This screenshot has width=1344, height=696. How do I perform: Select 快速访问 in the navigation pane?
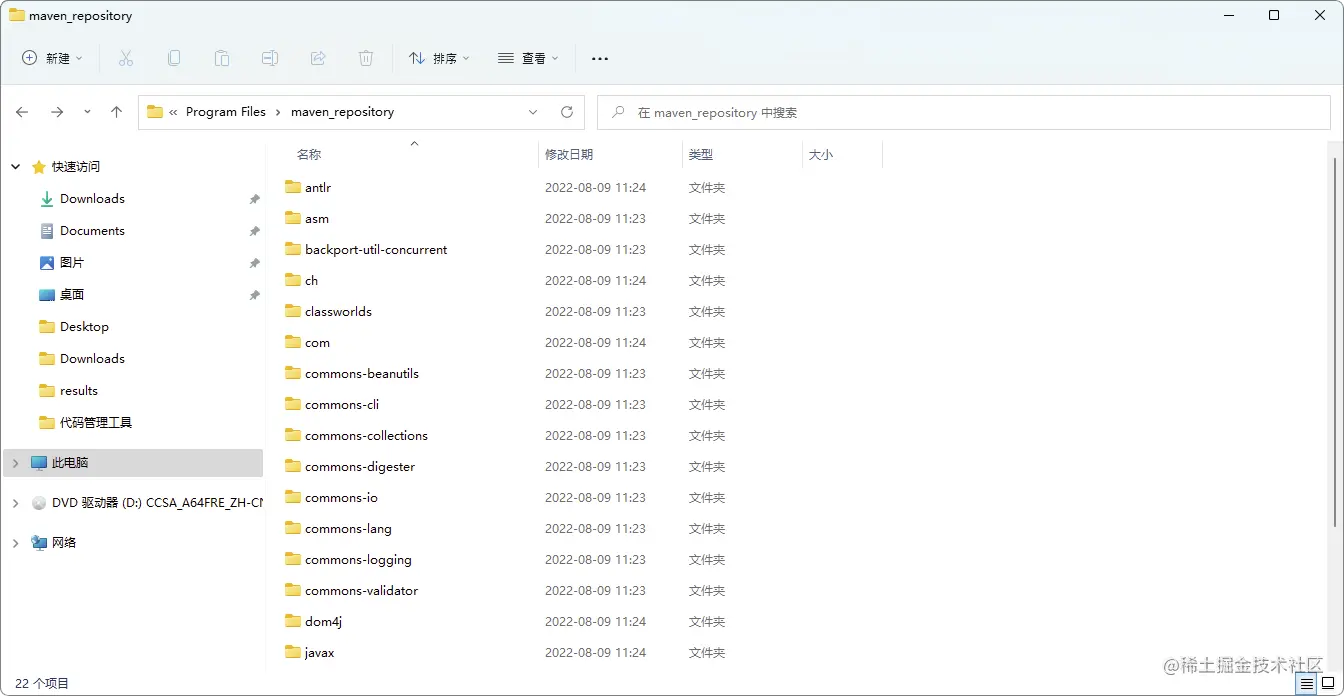(76, 167)
